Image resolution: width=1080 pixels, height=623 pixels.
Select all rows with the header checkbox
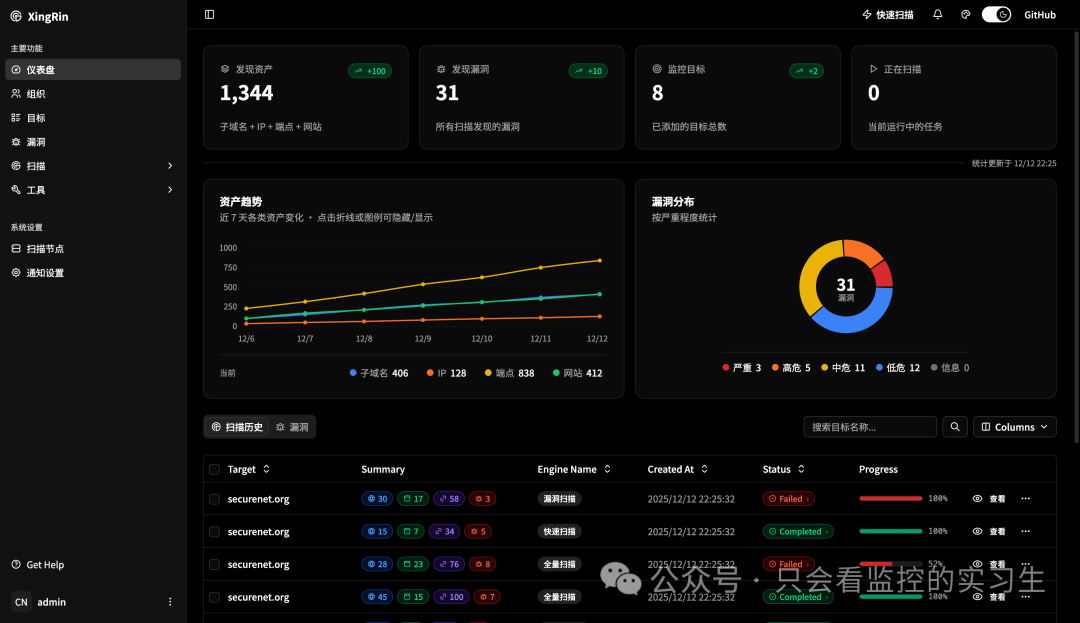coord(214,469)
